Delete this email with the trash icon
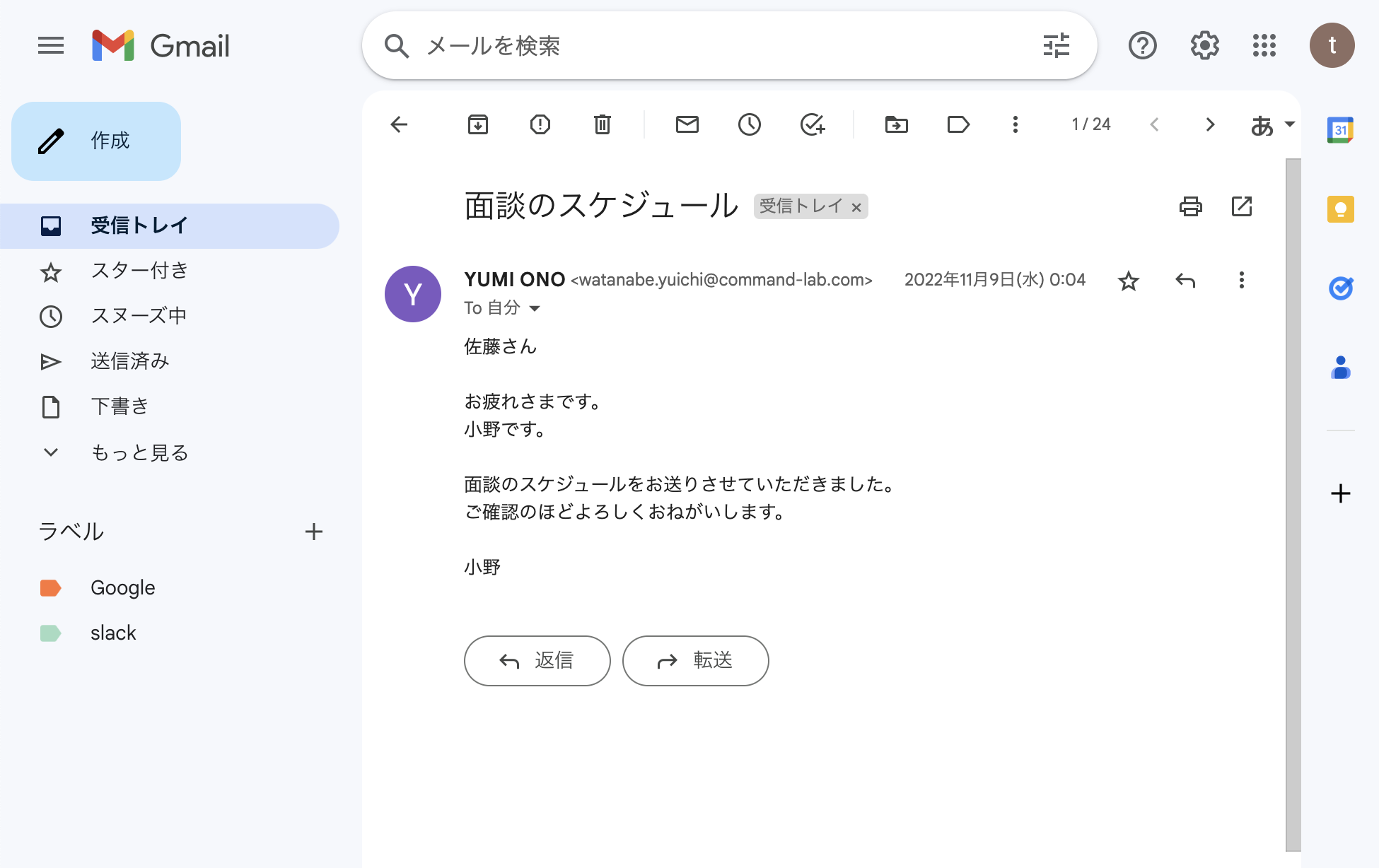 pyautogui.click(x=603, y=124)
